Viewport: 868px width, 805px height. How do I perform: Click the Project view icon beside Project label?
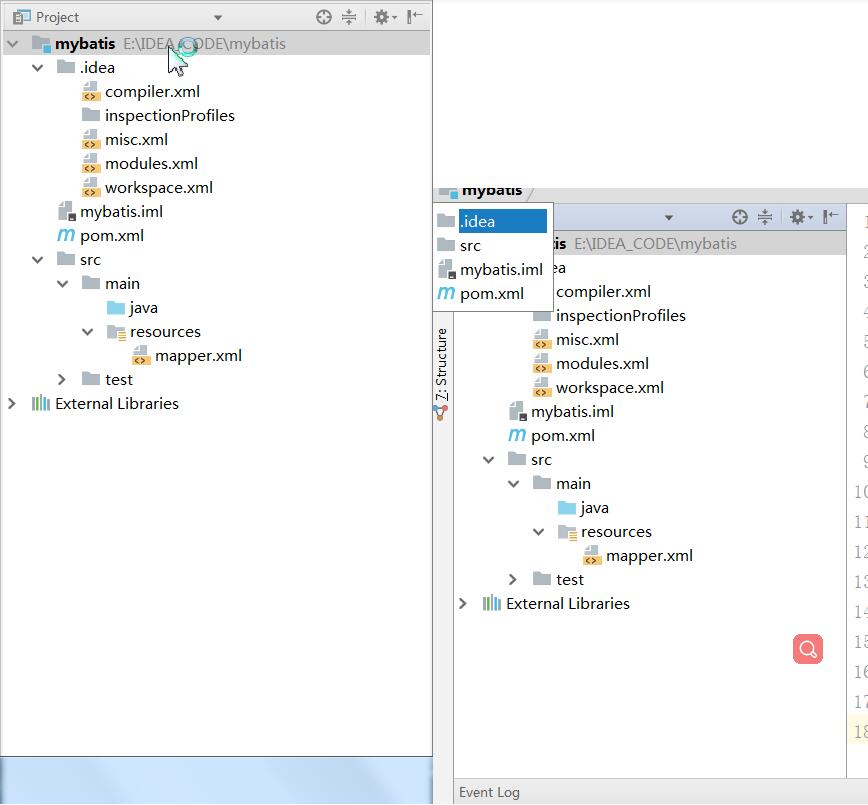(22, 17)
